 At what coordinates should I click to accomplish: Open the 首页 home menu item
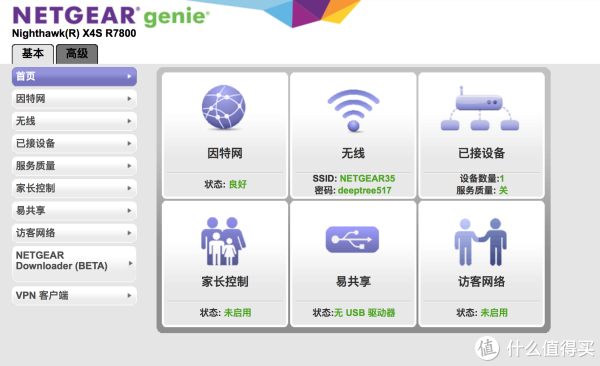pos(74,77)
